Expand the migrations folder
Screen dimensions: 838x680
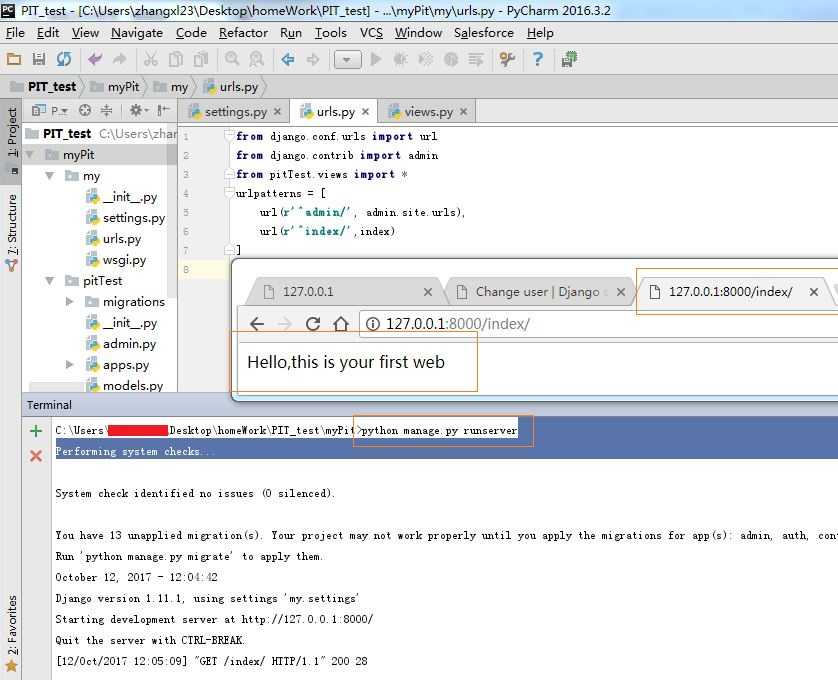click(x=69, y=302)
